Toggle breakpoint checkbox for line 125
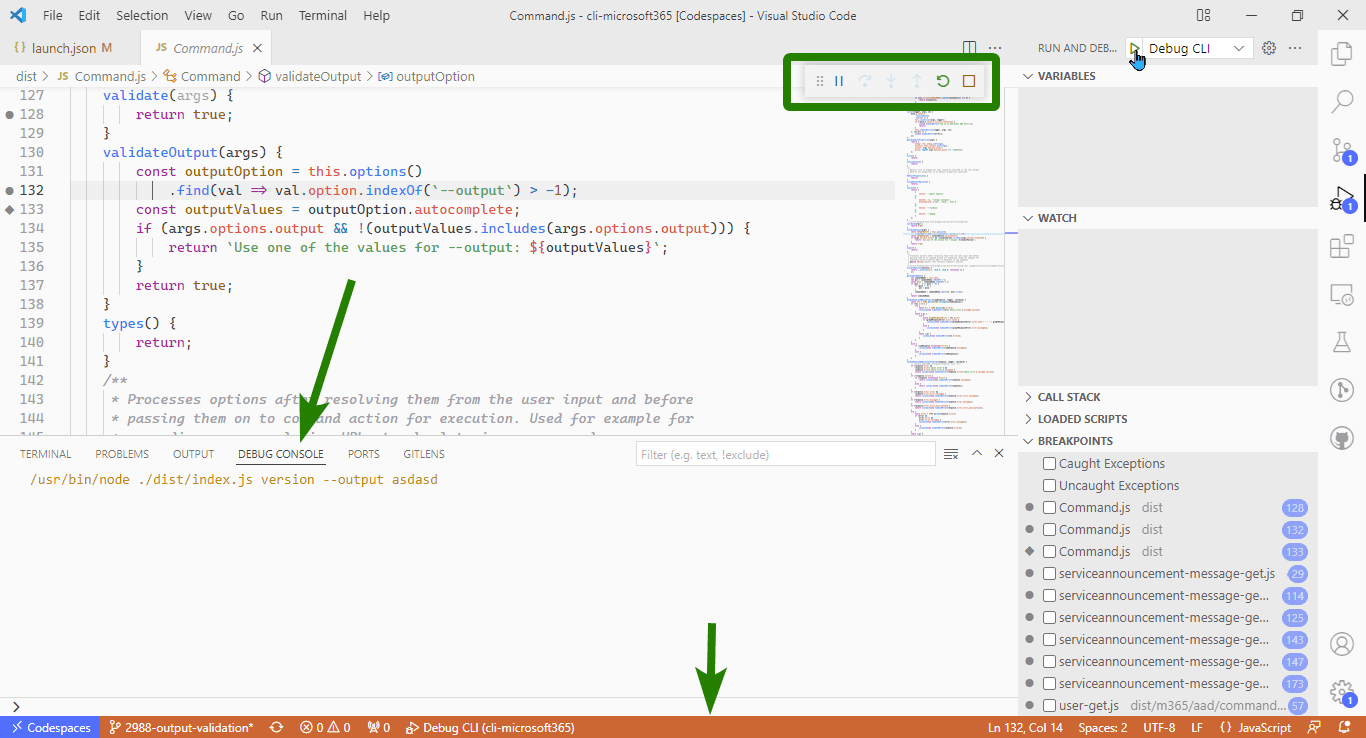Viewport: 1366px width, 738px height. tap(1050, 618)
